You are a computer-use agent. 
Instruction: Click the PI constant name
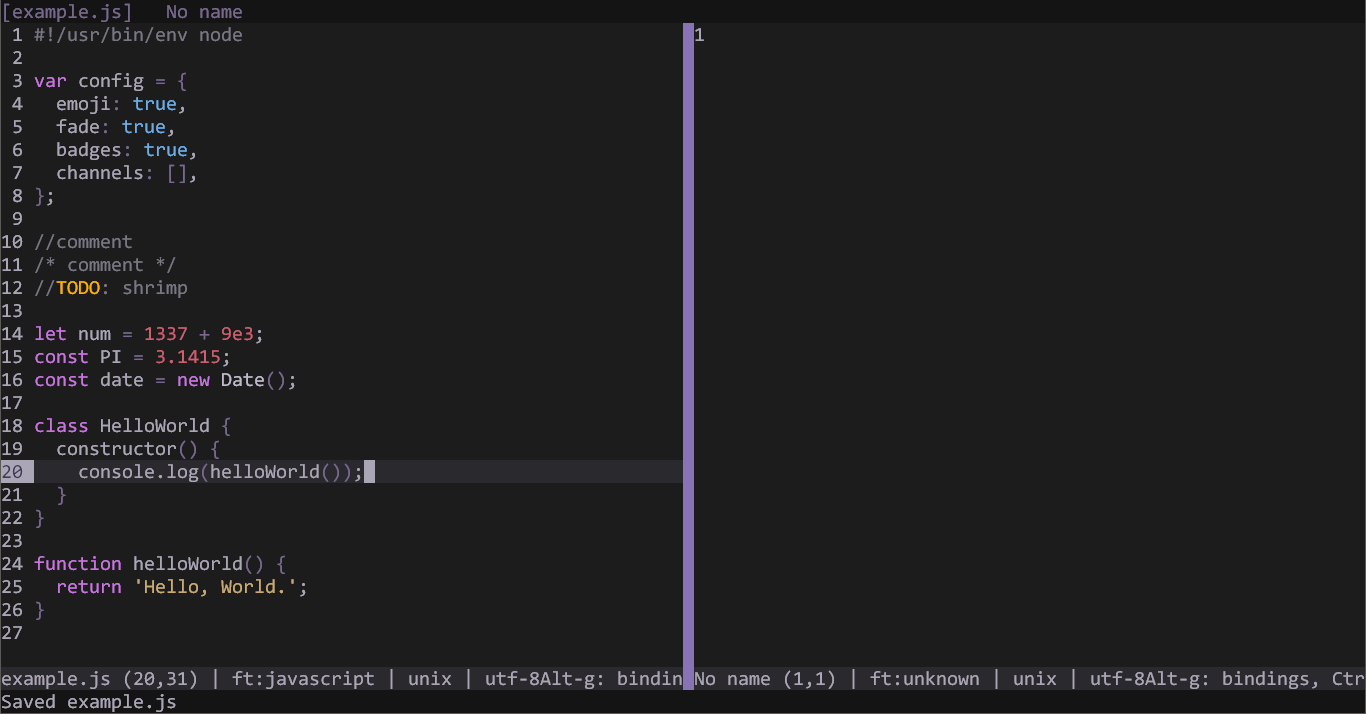click(x=111, y=357)
